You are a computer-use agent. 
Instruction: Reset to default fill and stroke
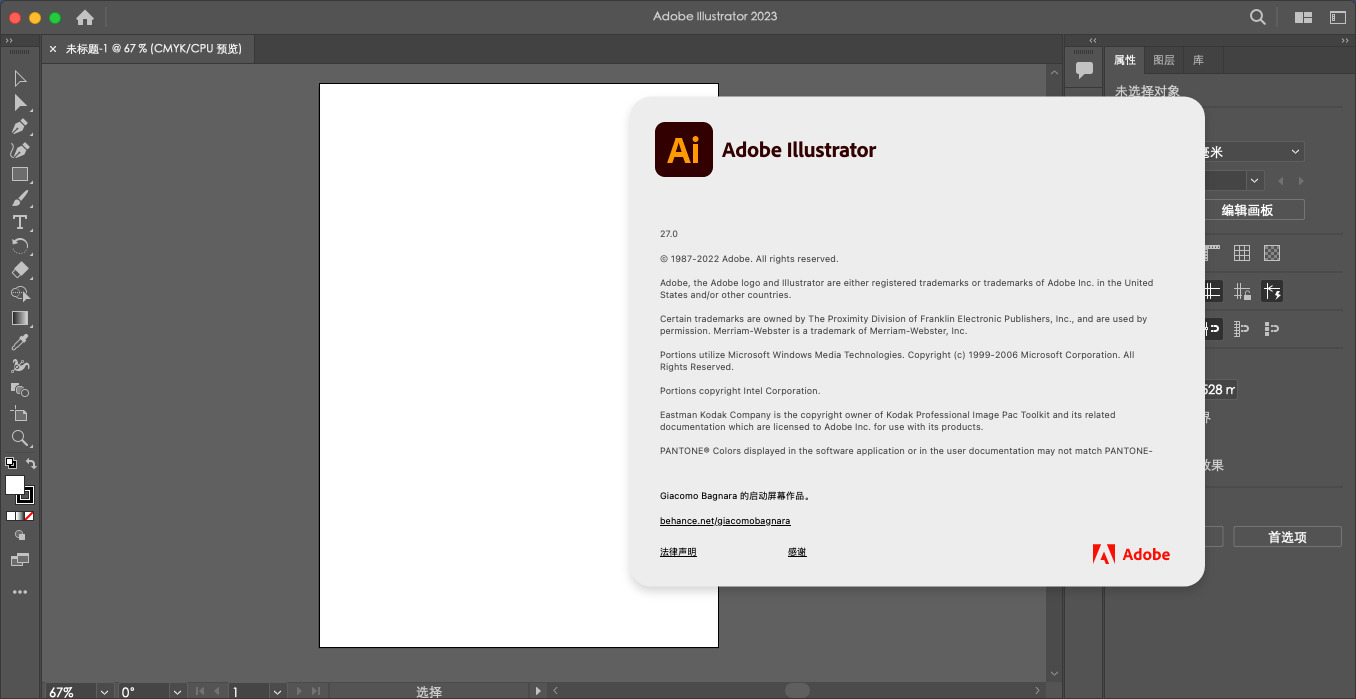click(x=11, y=463)
